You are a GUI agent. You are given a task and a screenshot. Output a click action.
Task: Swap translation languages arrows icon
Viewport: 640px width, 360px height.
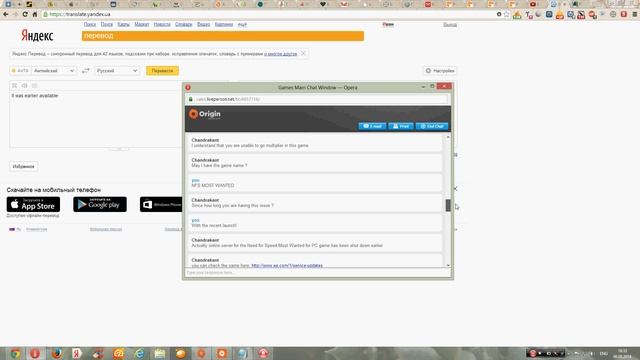click(85, 71)
